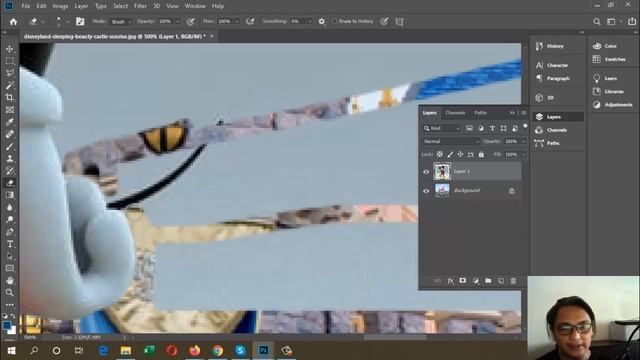
Task: Select the Crop tool
Action: [x=10, y=98]
